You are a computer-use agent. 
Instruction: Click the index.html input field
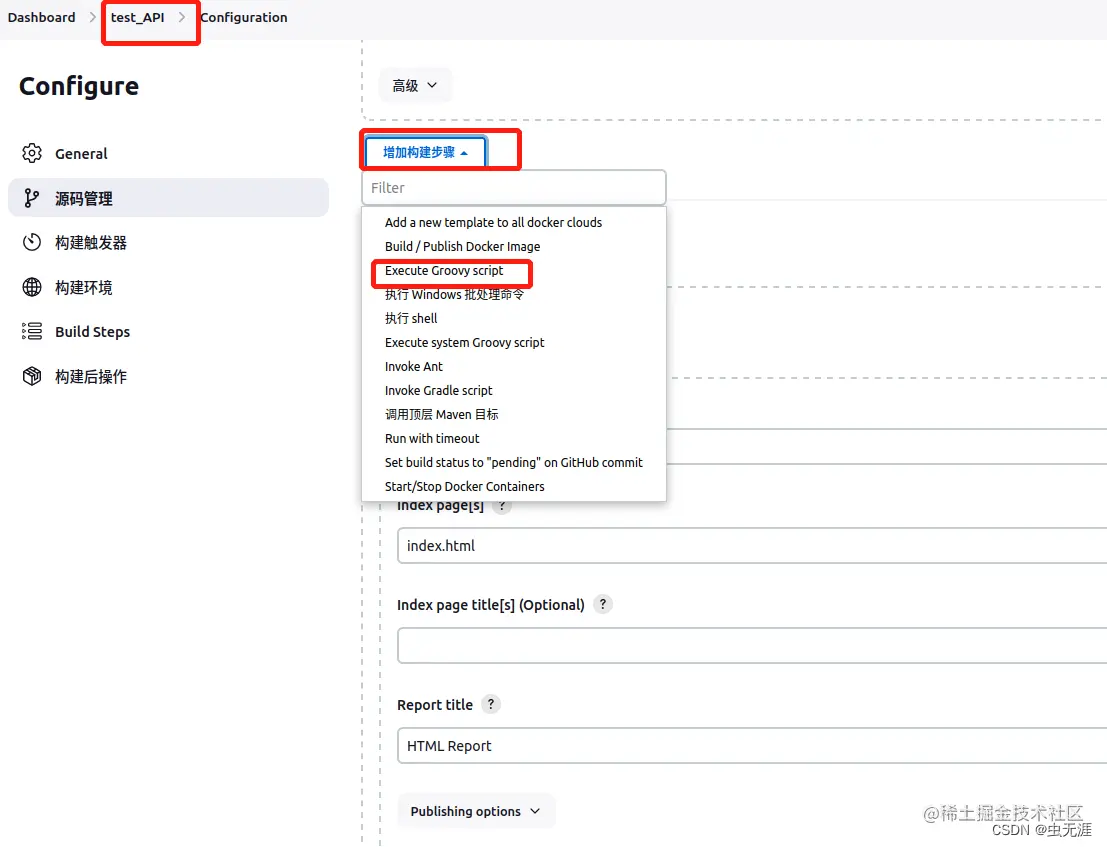pyautogui.click(x=752, y=546)
